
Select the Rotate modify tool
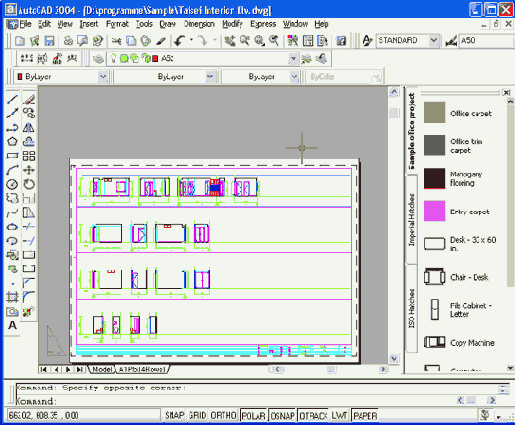(29, 184)
